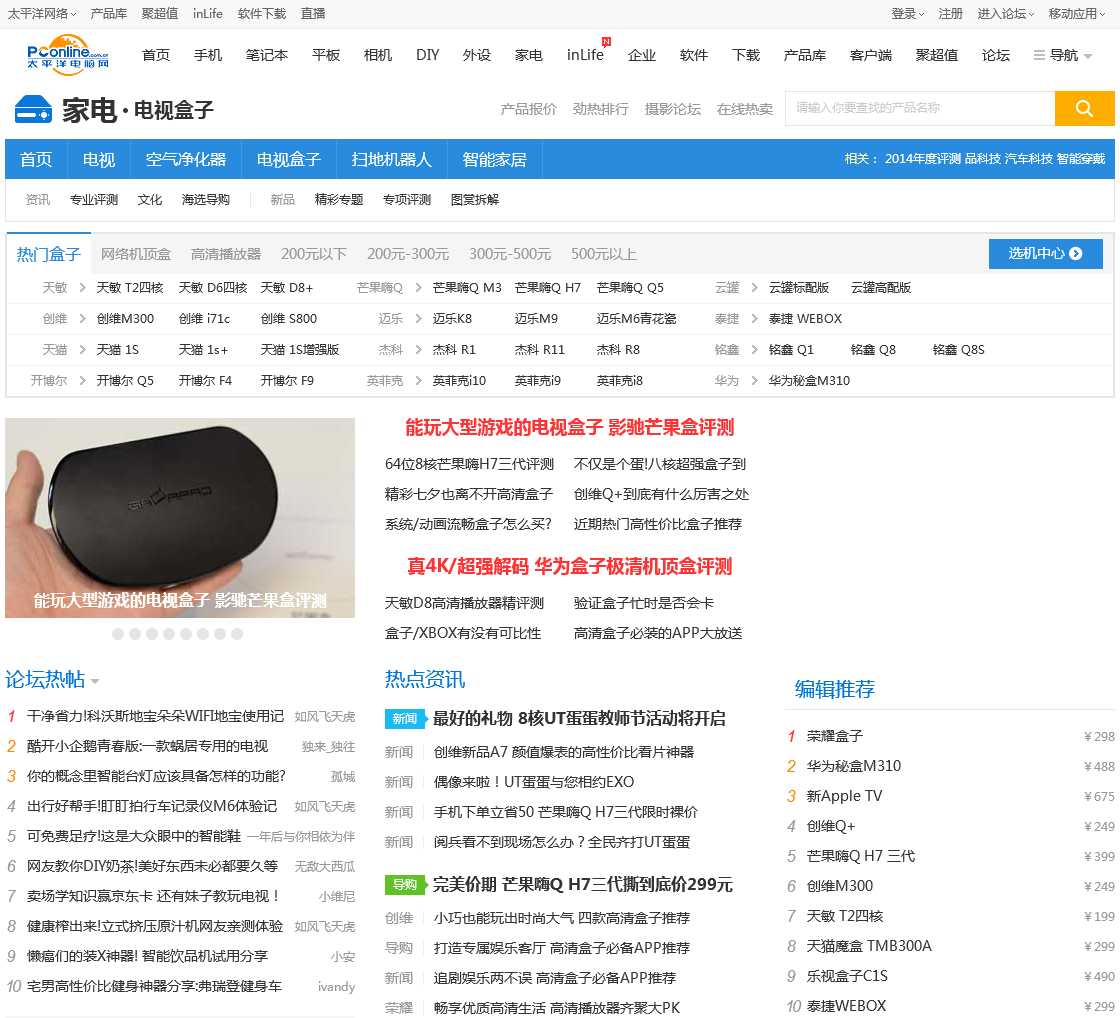The height and width of the screenshot is (1018, 1120).
Task: Click the first carousel dot indicator
Action: 118,634
